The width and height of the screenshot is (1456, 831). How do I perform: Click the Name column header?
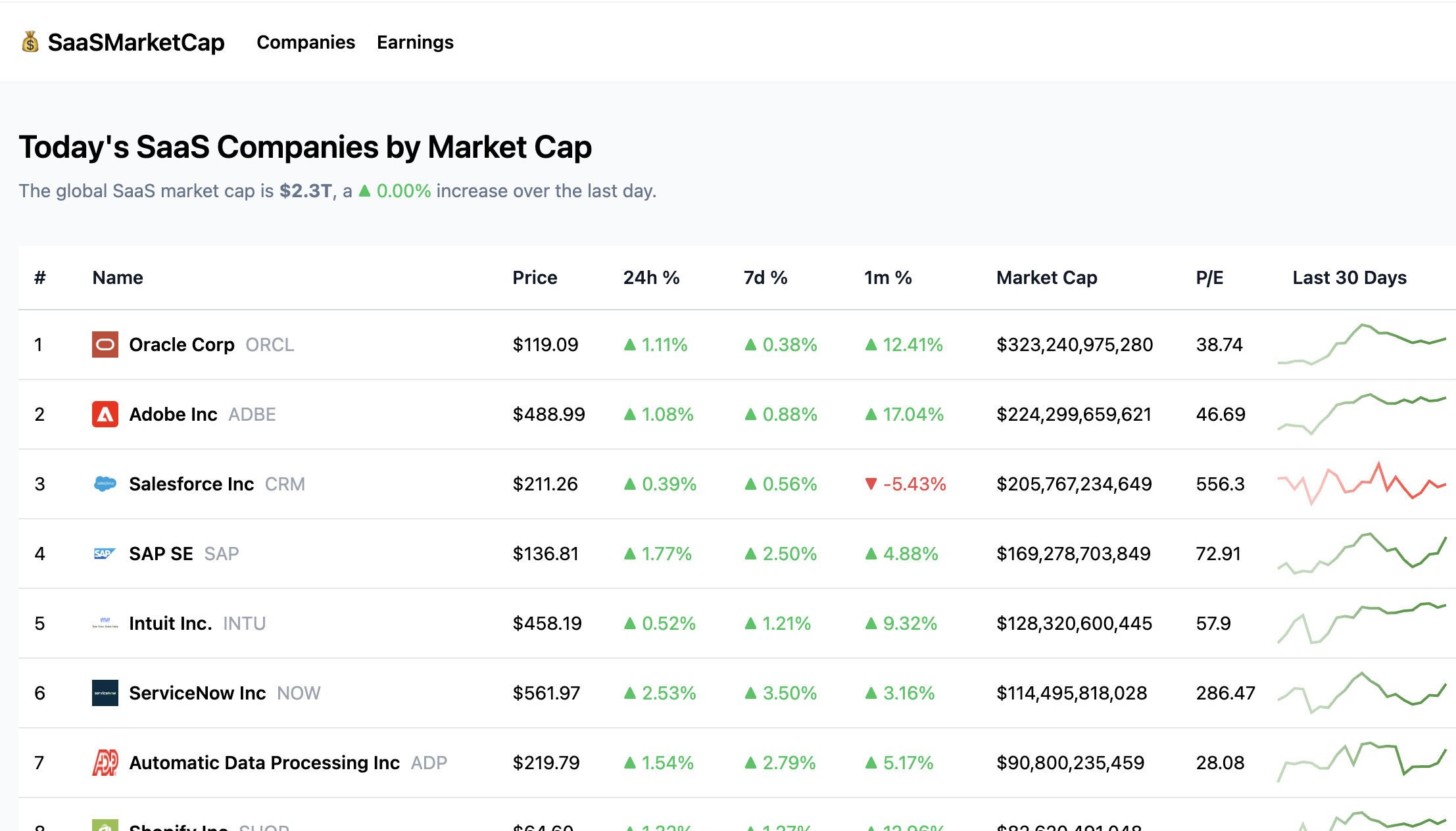(x=117, y=277)
